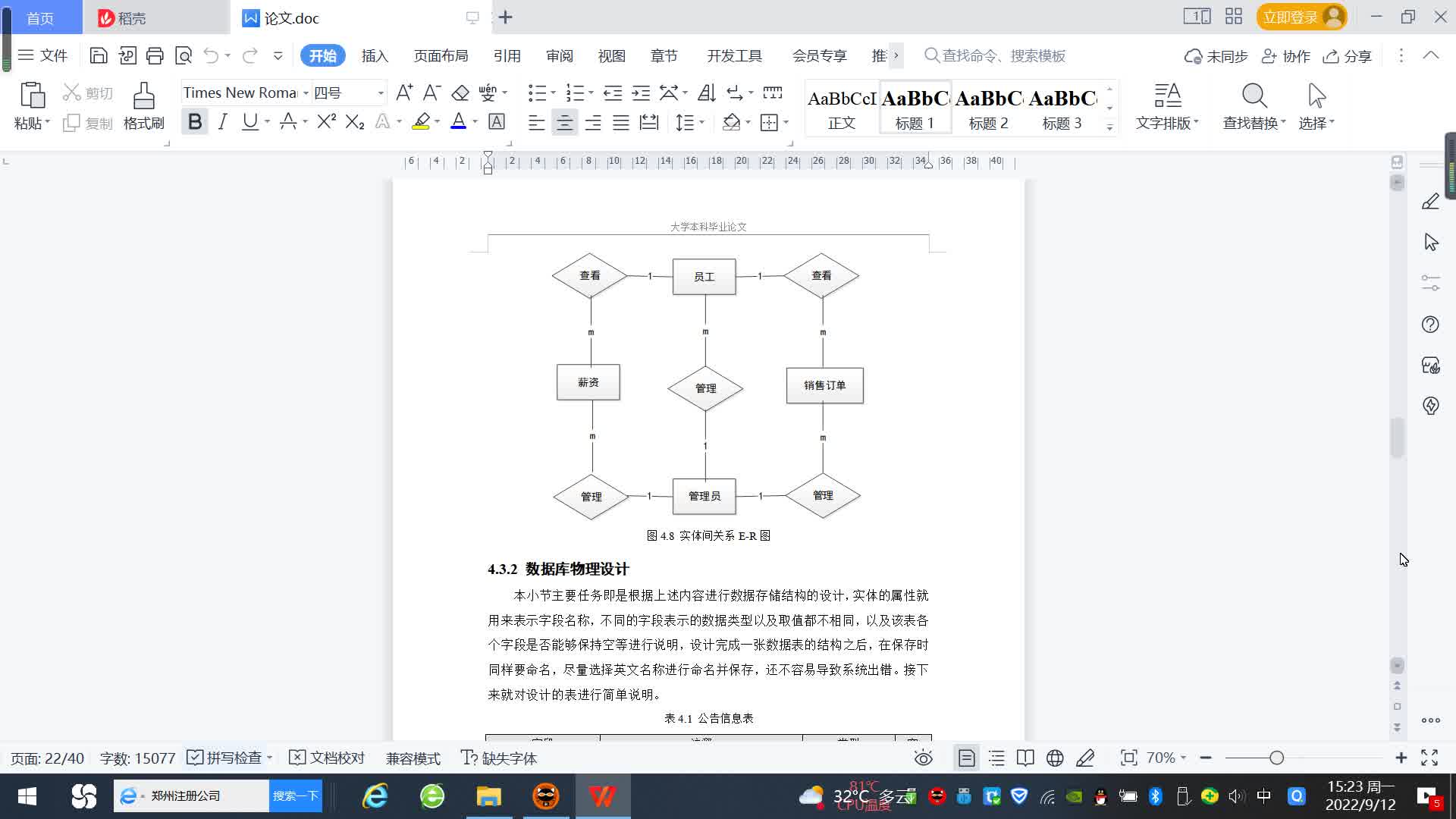Open the 引用 ribbon tab

507,55
